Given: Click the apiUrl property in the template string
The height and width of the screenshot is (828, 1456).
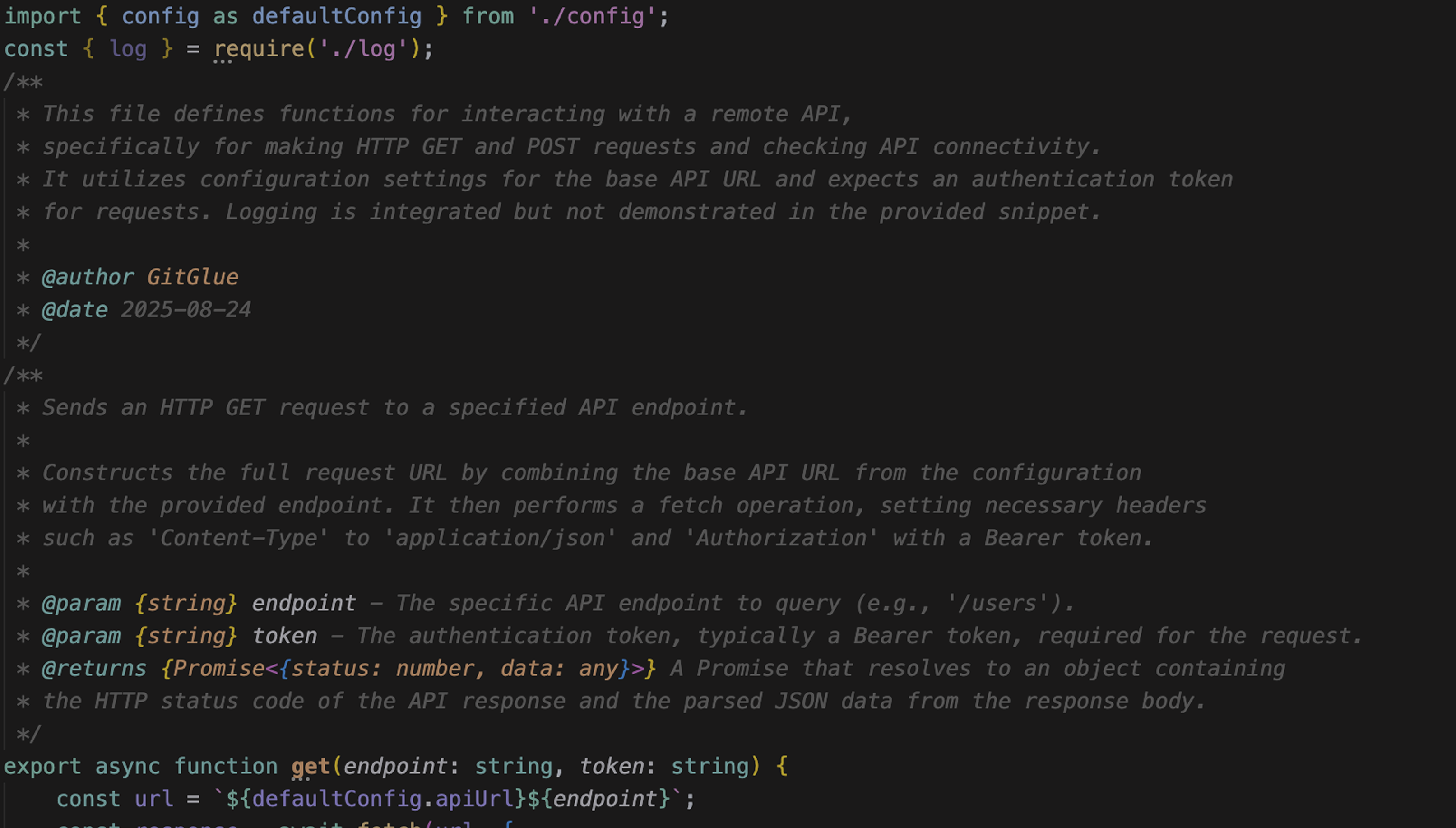Looking at the screenshot, I should coord(475,799).
